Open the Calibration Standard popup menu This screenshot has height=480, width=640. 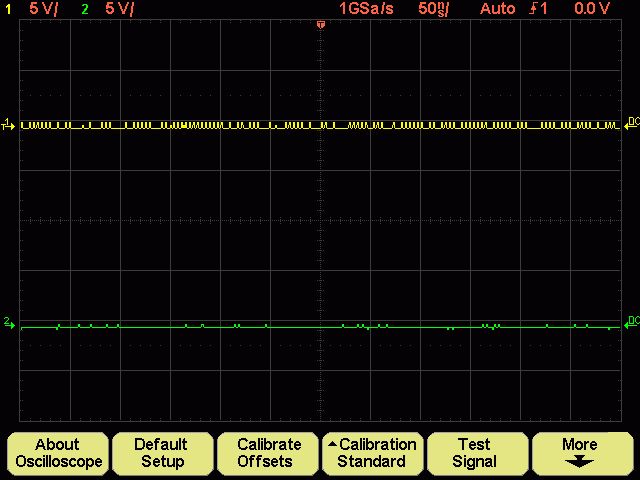pyautogui.click(x=372, y=453)
